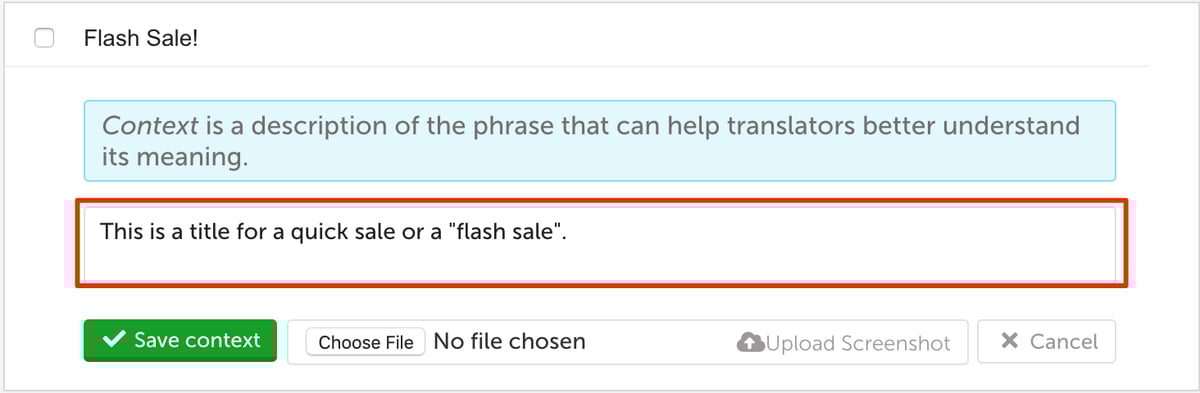The image size is (1200, 393).
Task: Cancel editing the context
Action: tap(1047, 341)
